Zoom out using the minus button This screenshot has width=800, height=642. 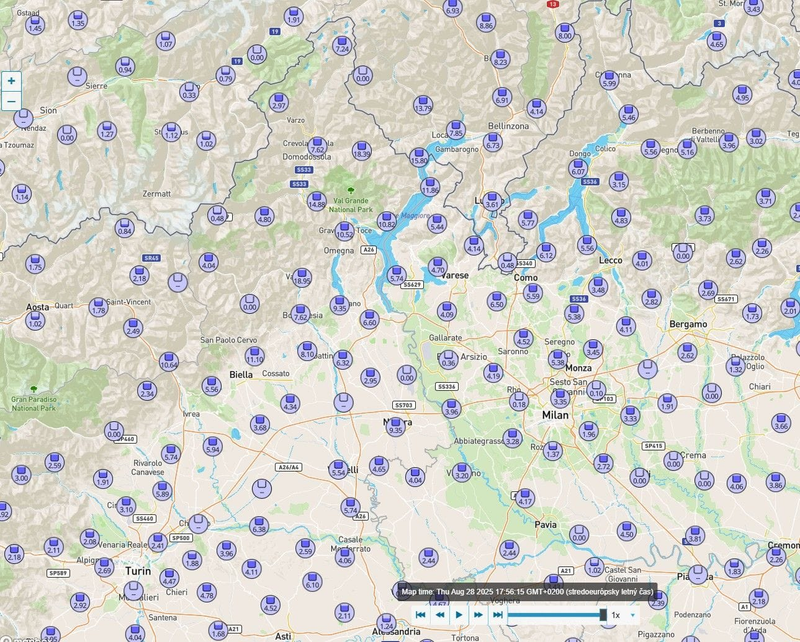10,101
